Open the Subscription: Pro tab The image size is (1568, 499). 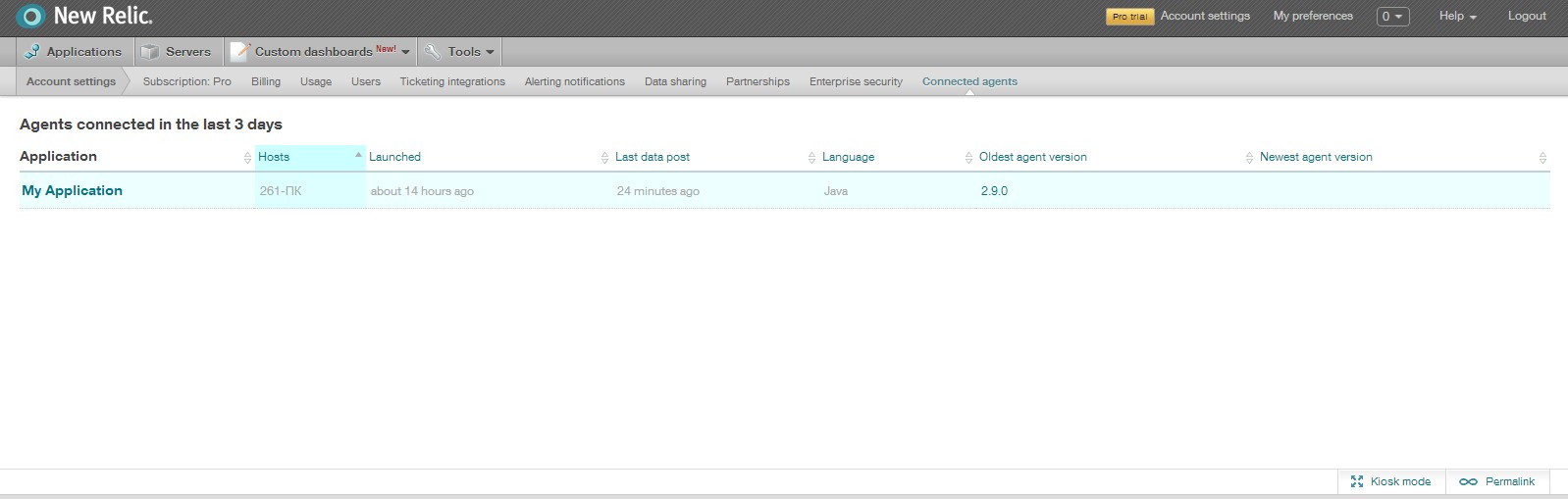pyautogui.click(x=187, y=81)
